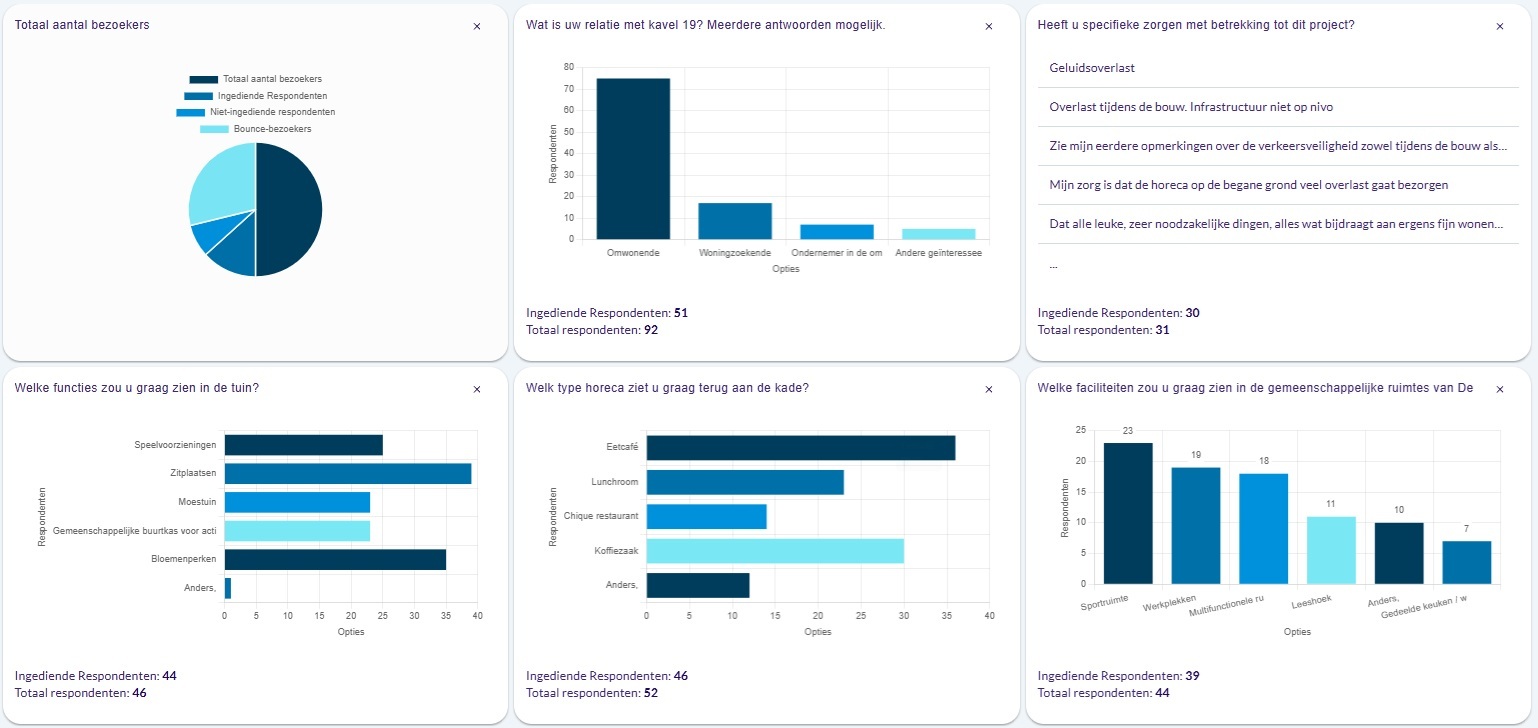Select the "Eetcafé" bar in the horeca chart

(x=800, y=448)
